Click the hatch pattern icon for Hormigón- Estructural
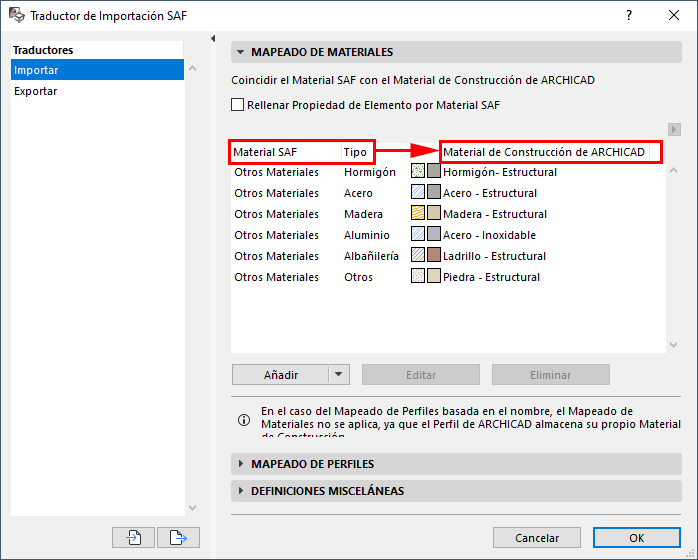The height and width of the screenshot is (560, 698). (x=418, y=171)
